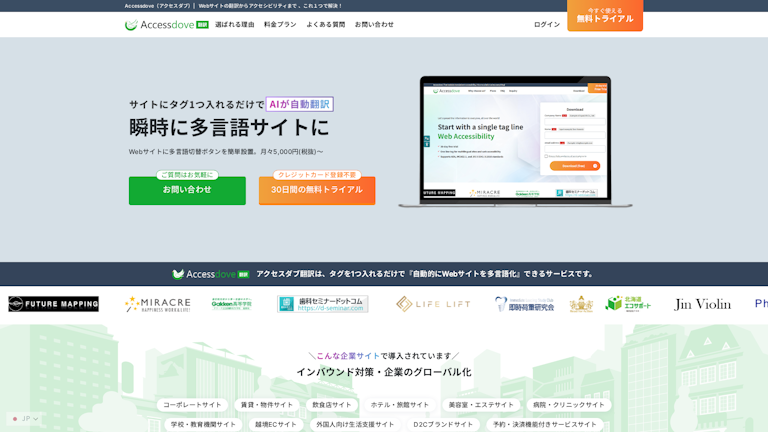Click the 瞬時に多言語サイトに headline

pos(229,127)
